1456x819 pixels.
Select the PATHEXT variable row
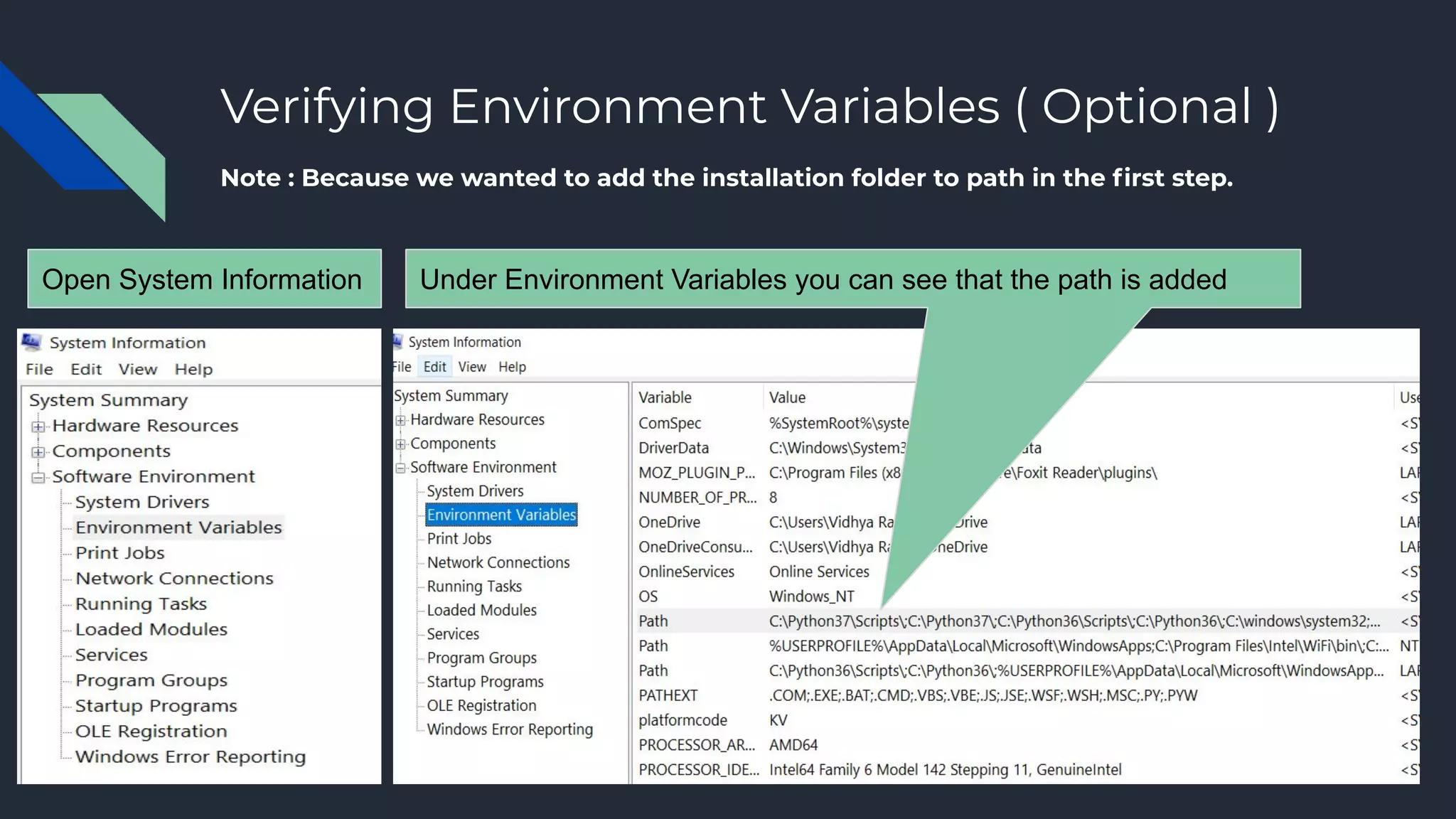pos(1025,695)
